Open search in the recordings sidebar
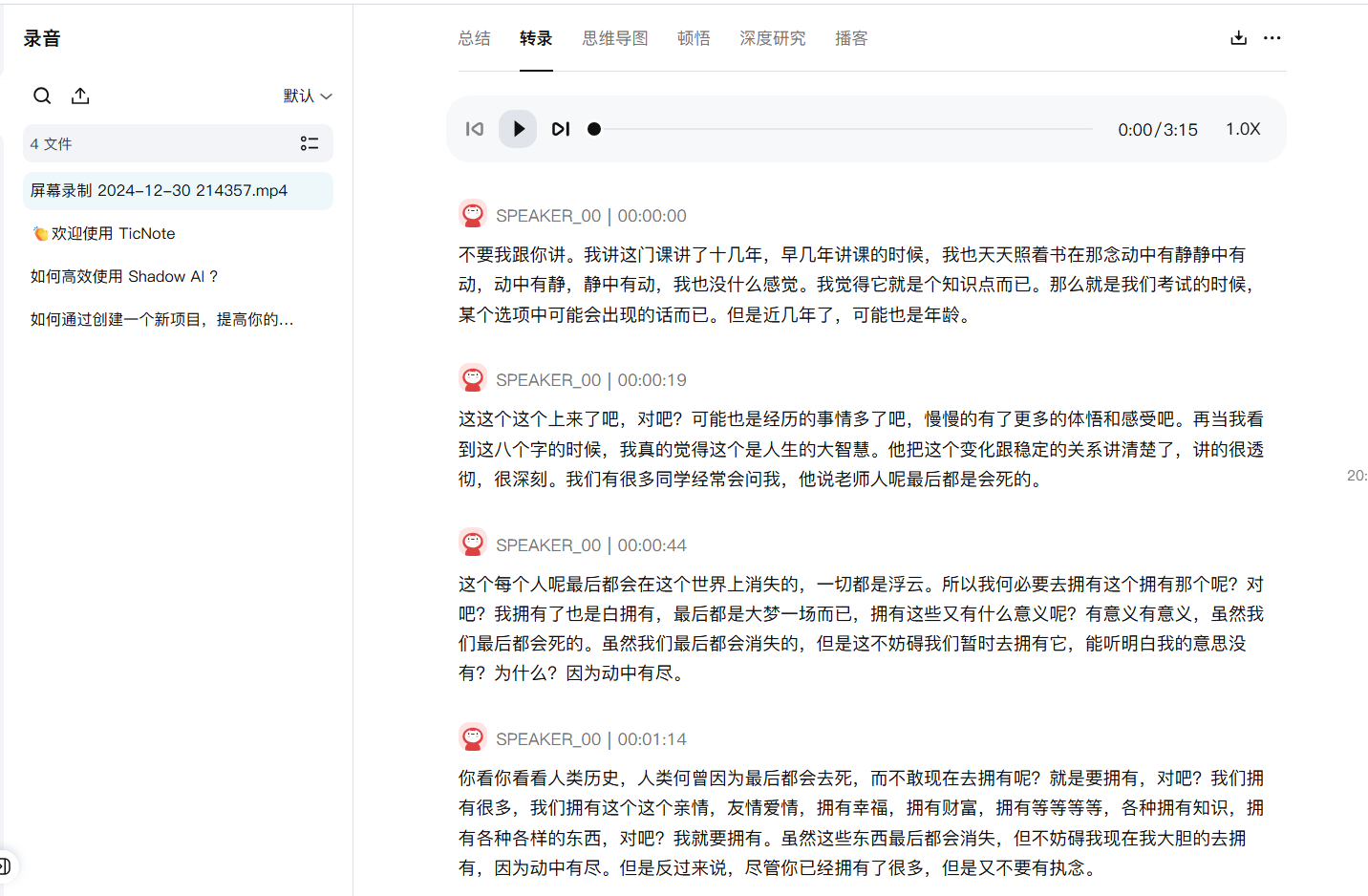1368x896 pixels. click(42, 96)
